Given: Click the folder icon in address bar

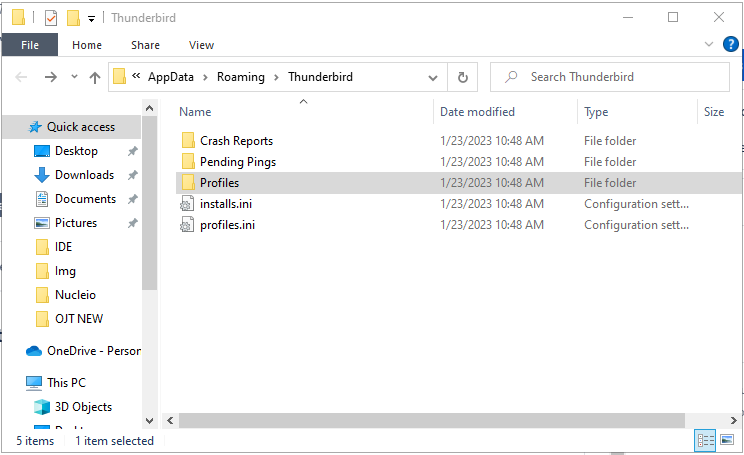Looking at the screenshot, I should click(120, 76).
